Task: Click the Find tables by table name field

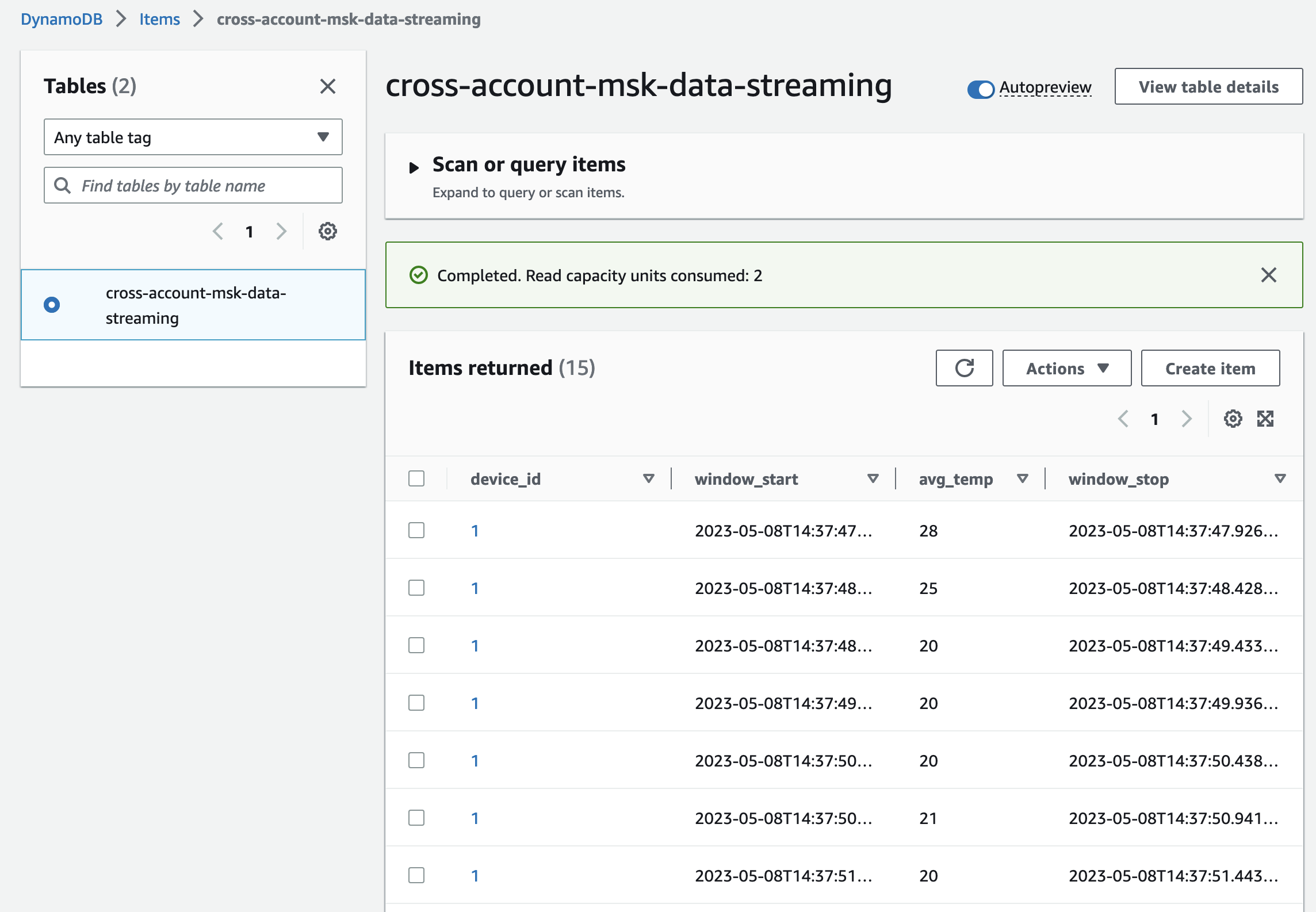Action: point(193,185)
